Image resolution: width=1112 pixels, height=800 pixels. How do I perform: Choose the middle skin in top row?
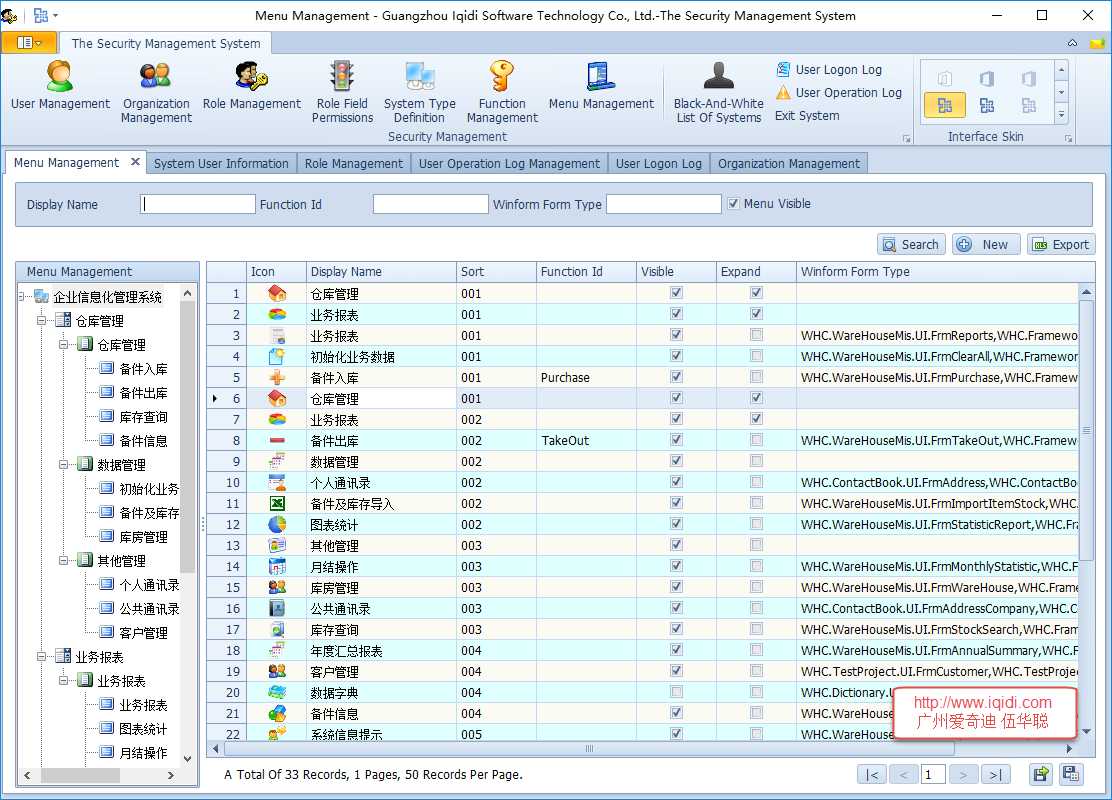tap(986, 78)
